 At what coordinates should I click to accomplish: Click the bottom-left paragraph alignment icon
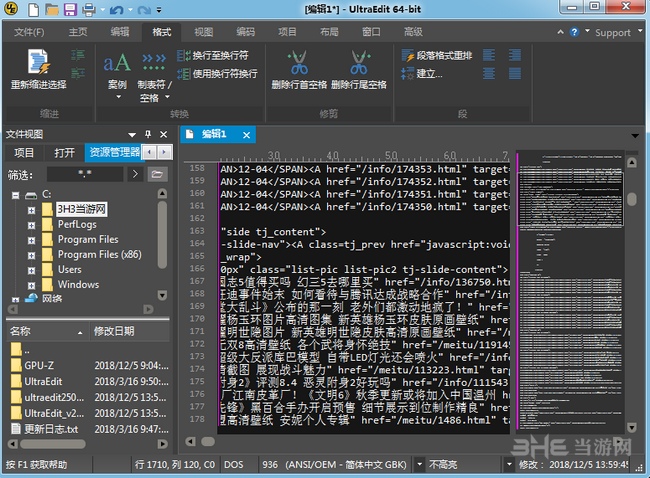489,74
